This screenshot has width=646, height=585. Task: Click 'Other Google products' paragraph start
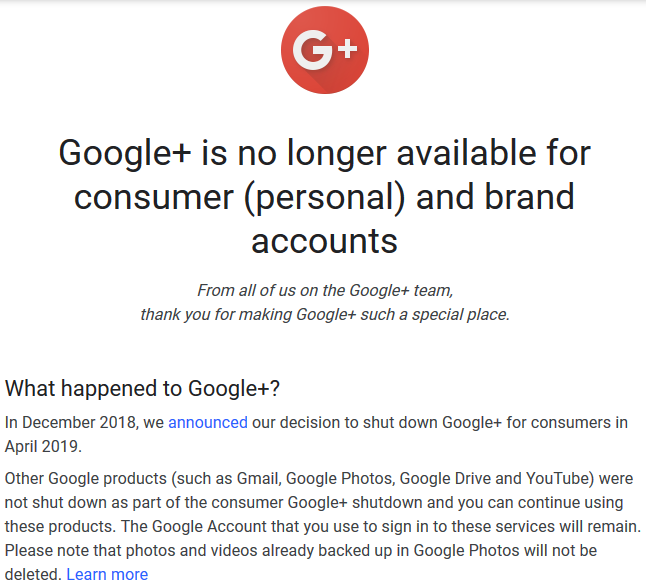pyautogui.click(x=86, y=479)
